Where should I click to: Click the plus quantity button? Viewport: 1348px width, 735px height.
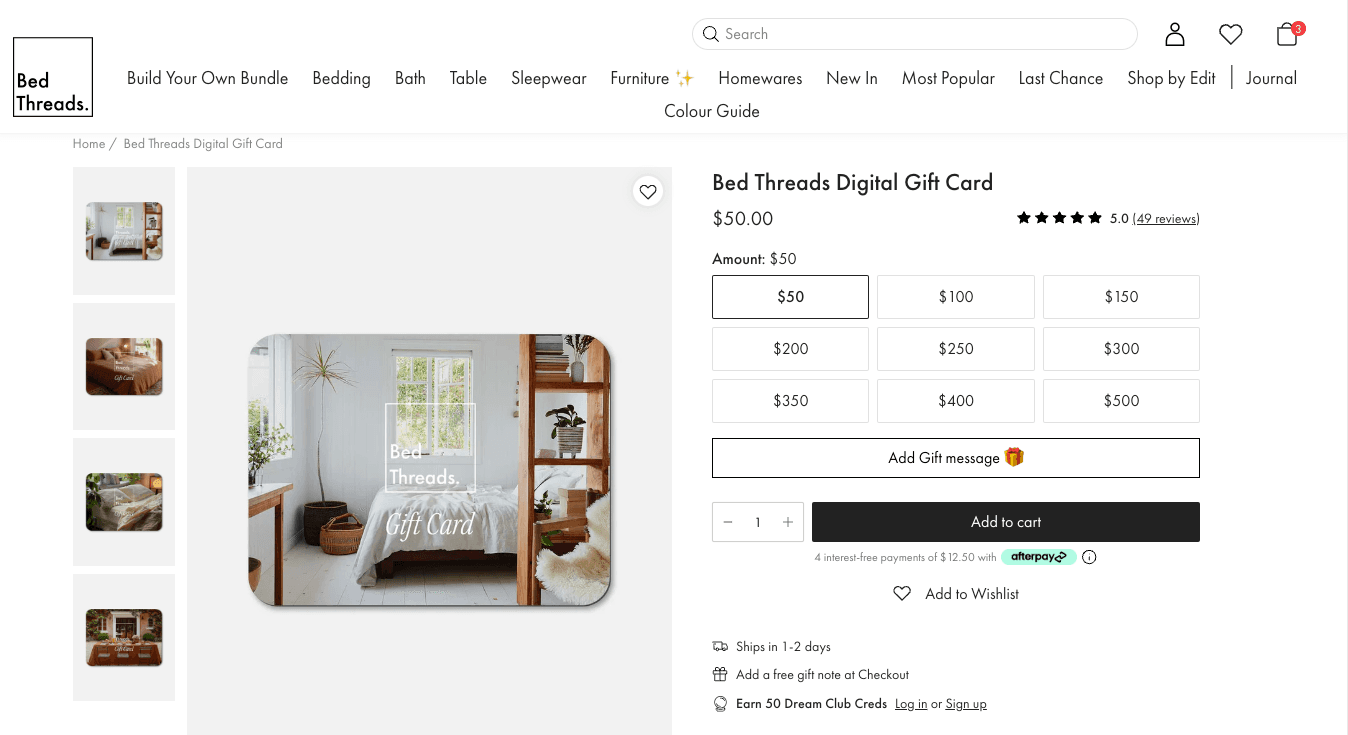(788, 522)
